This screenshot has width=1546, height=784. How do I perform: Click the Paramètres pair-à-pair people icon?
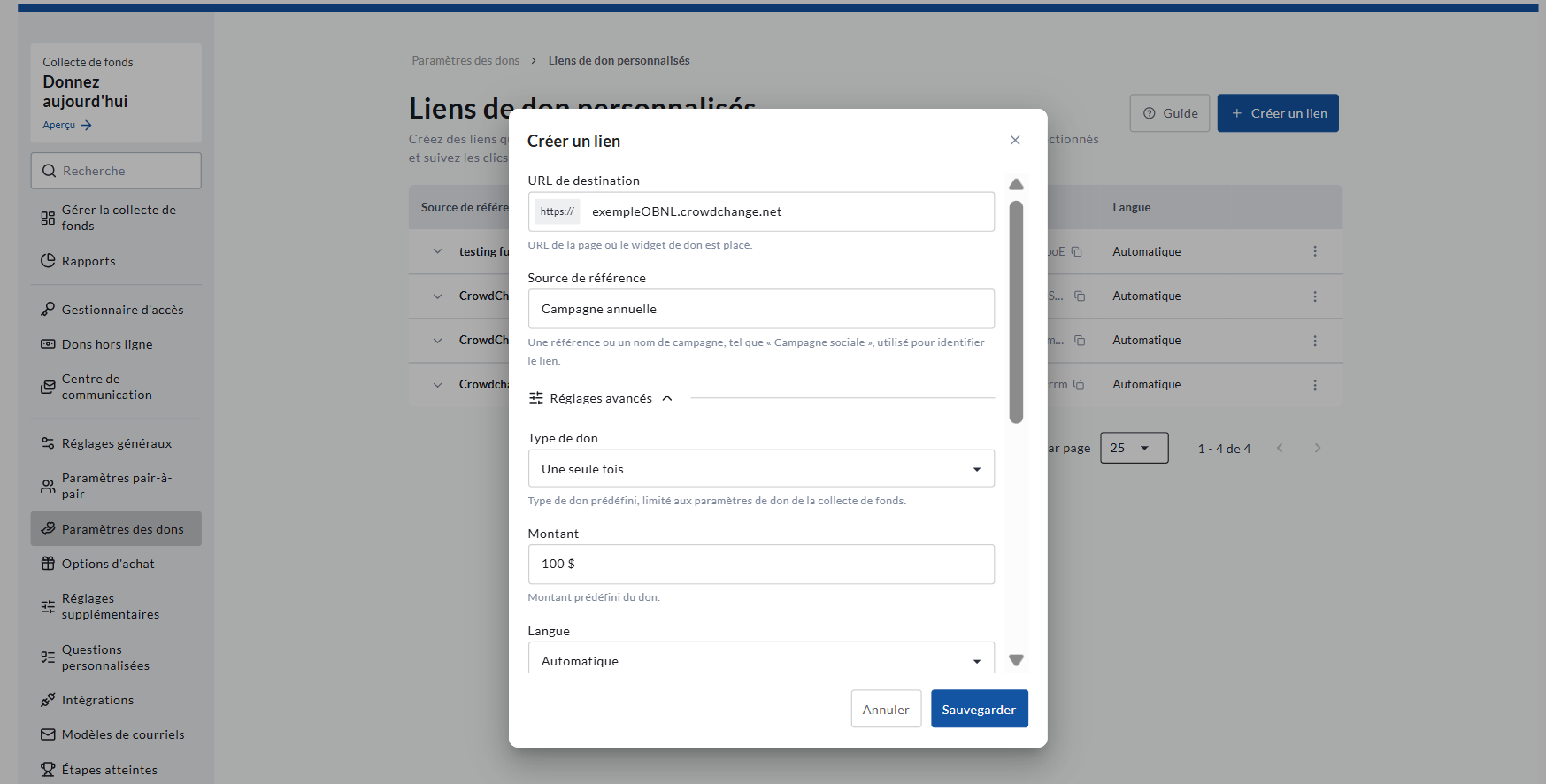click(x=48, y=486)
